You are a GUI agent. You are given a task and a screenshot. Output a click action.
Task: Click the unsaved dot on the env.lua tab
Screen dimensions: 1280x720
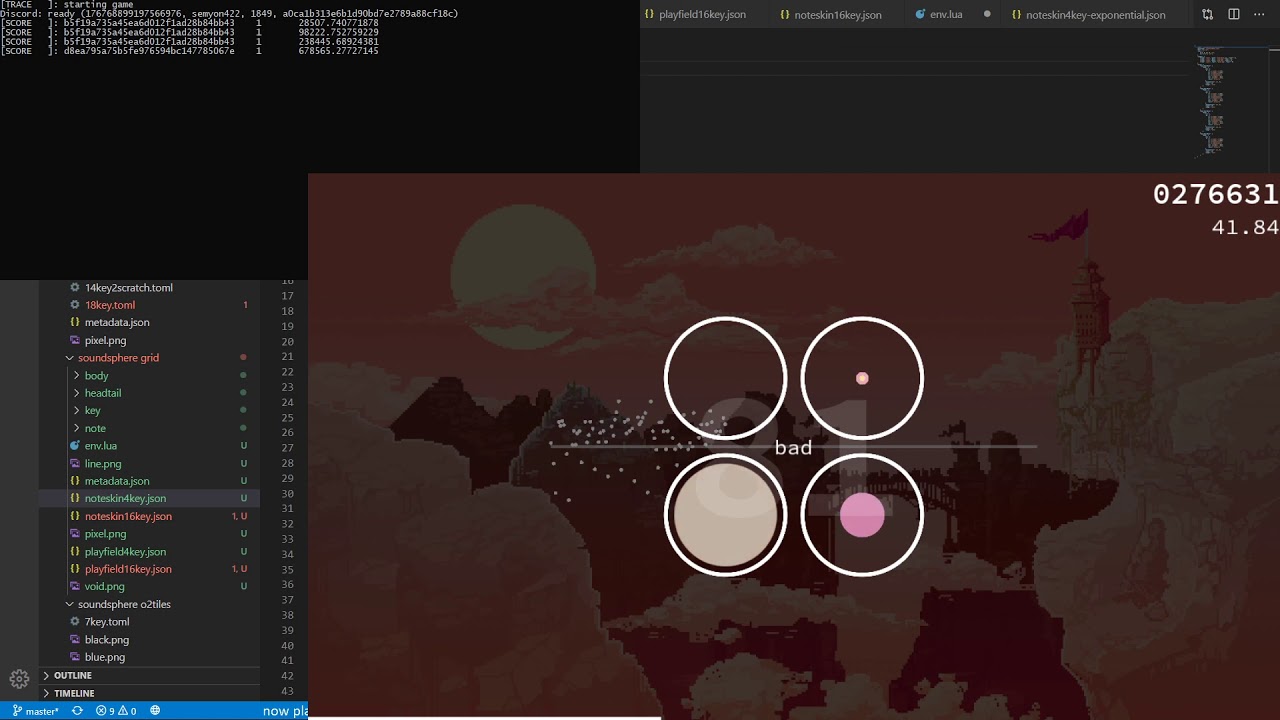[987, 15]
